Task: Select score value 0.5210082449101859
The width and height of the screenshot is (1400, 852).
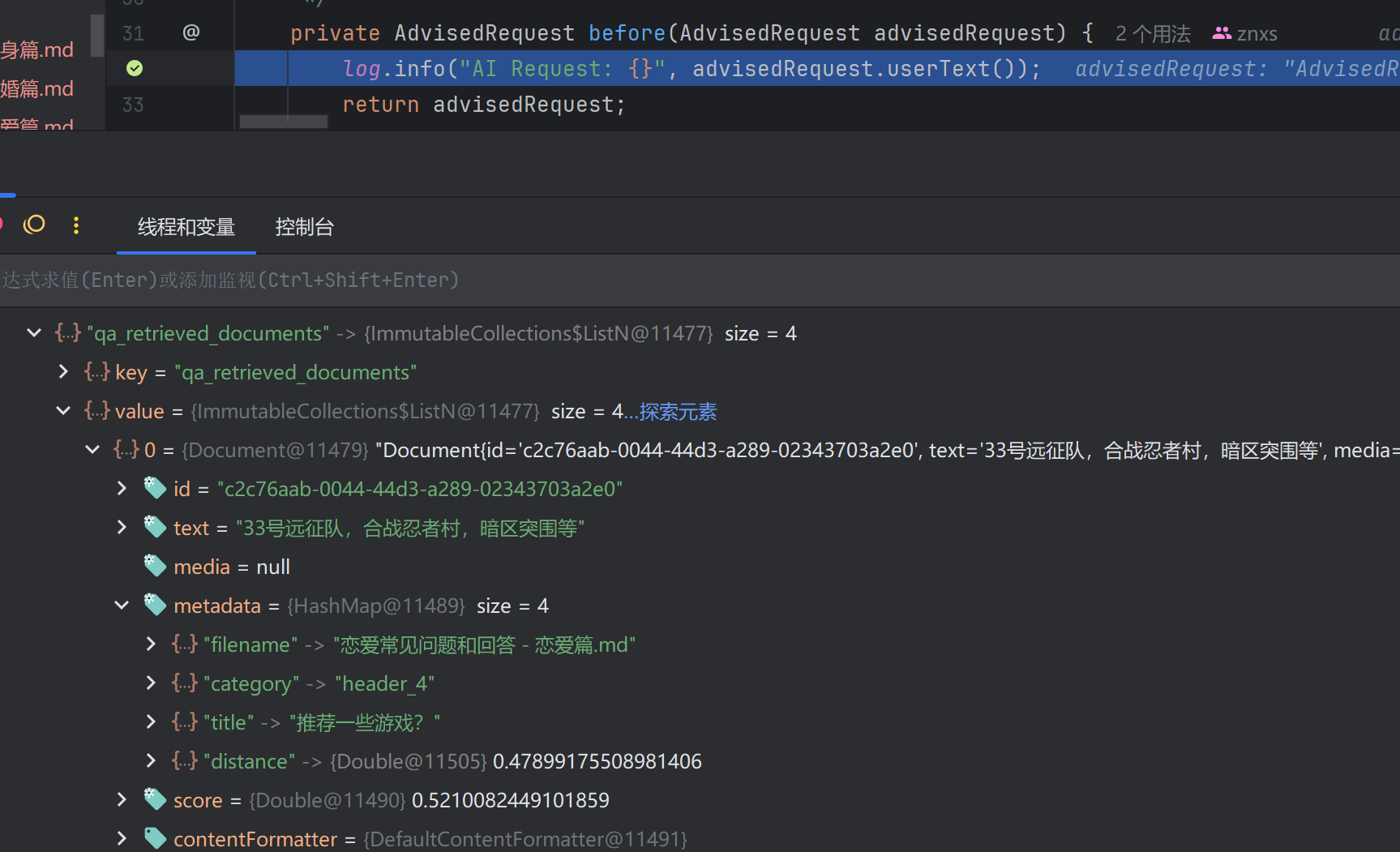Action: coord(511,800)
